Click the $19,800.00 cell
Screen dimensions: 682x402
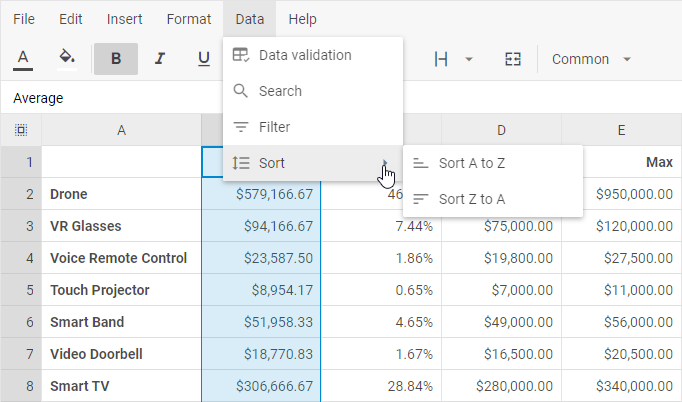tap(501, 258)
